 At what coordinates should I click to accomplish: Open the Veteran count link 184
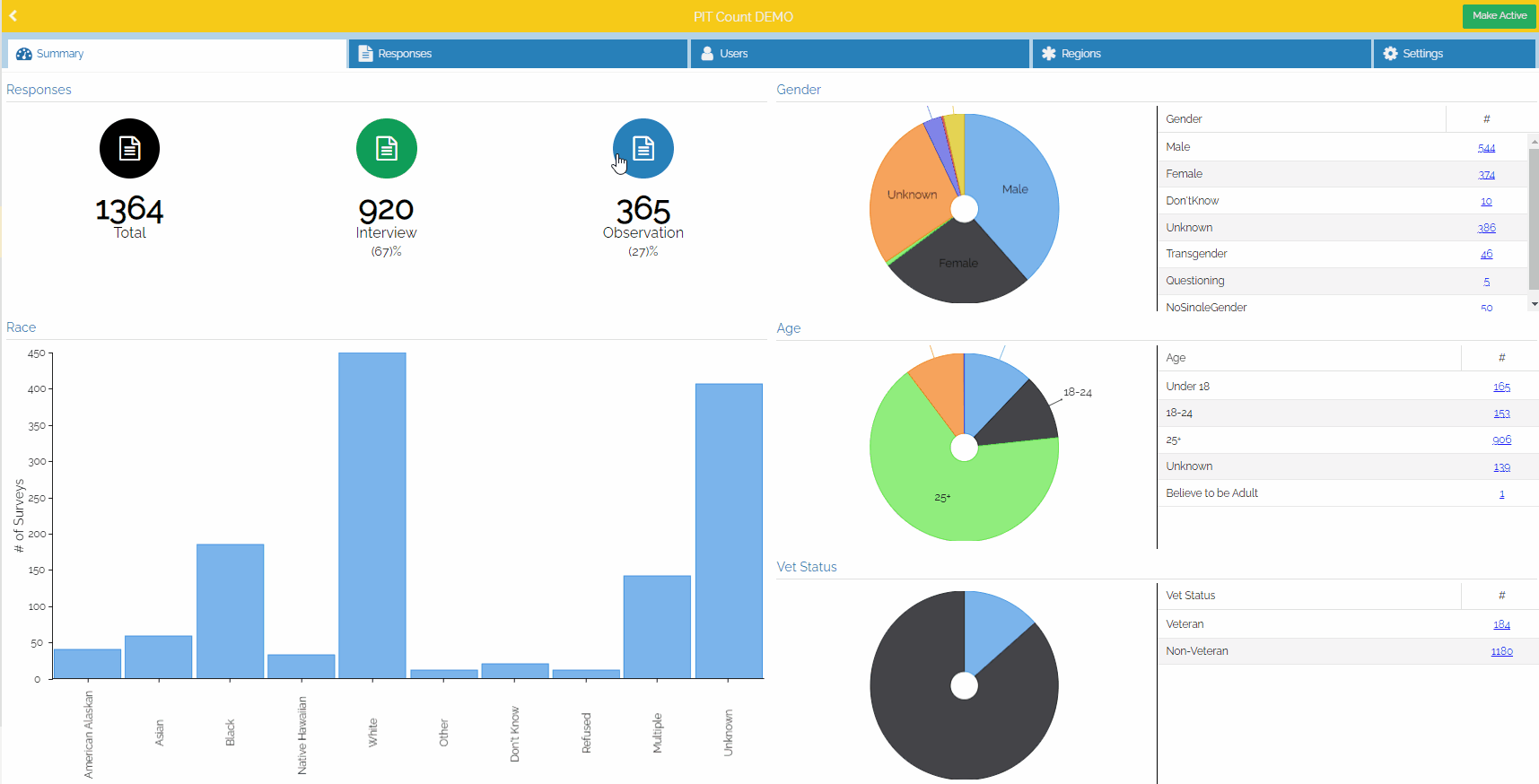click(1501, 624)
